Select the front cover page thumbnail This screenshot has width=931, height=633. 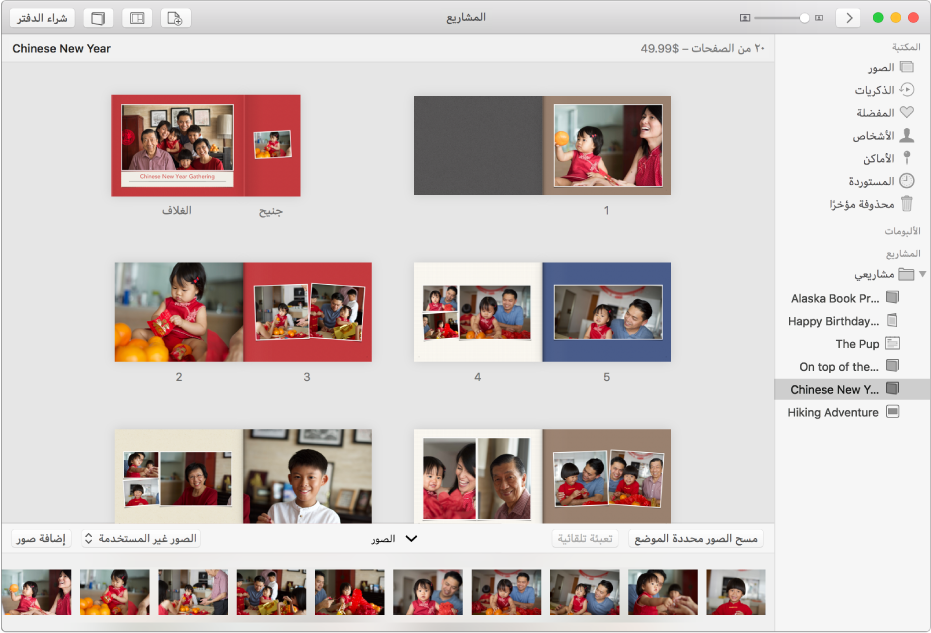tap(178, 145)
